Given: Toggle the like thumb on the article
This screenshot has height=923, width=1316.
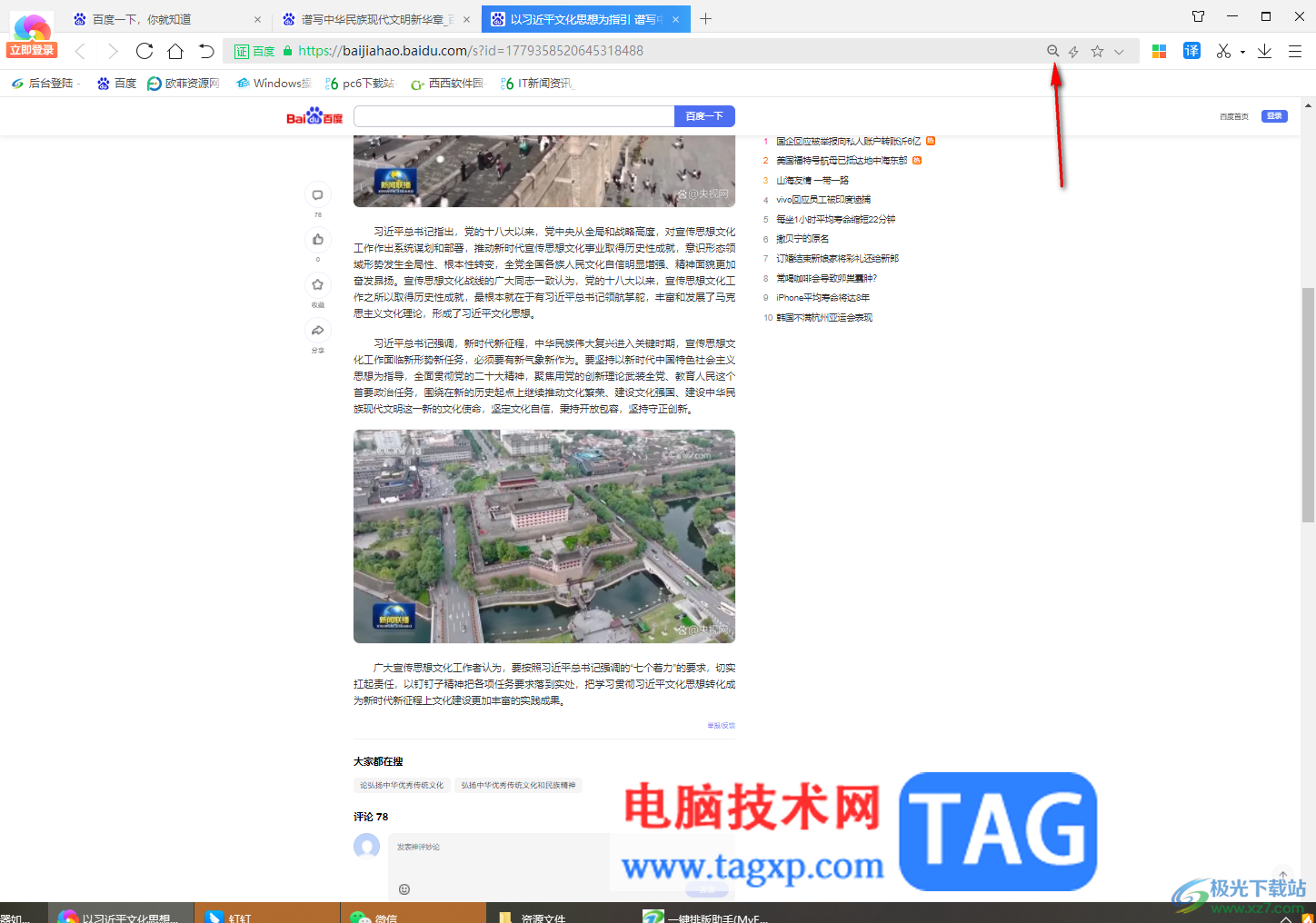Looking at the screenshot, I should coord(317,239).
